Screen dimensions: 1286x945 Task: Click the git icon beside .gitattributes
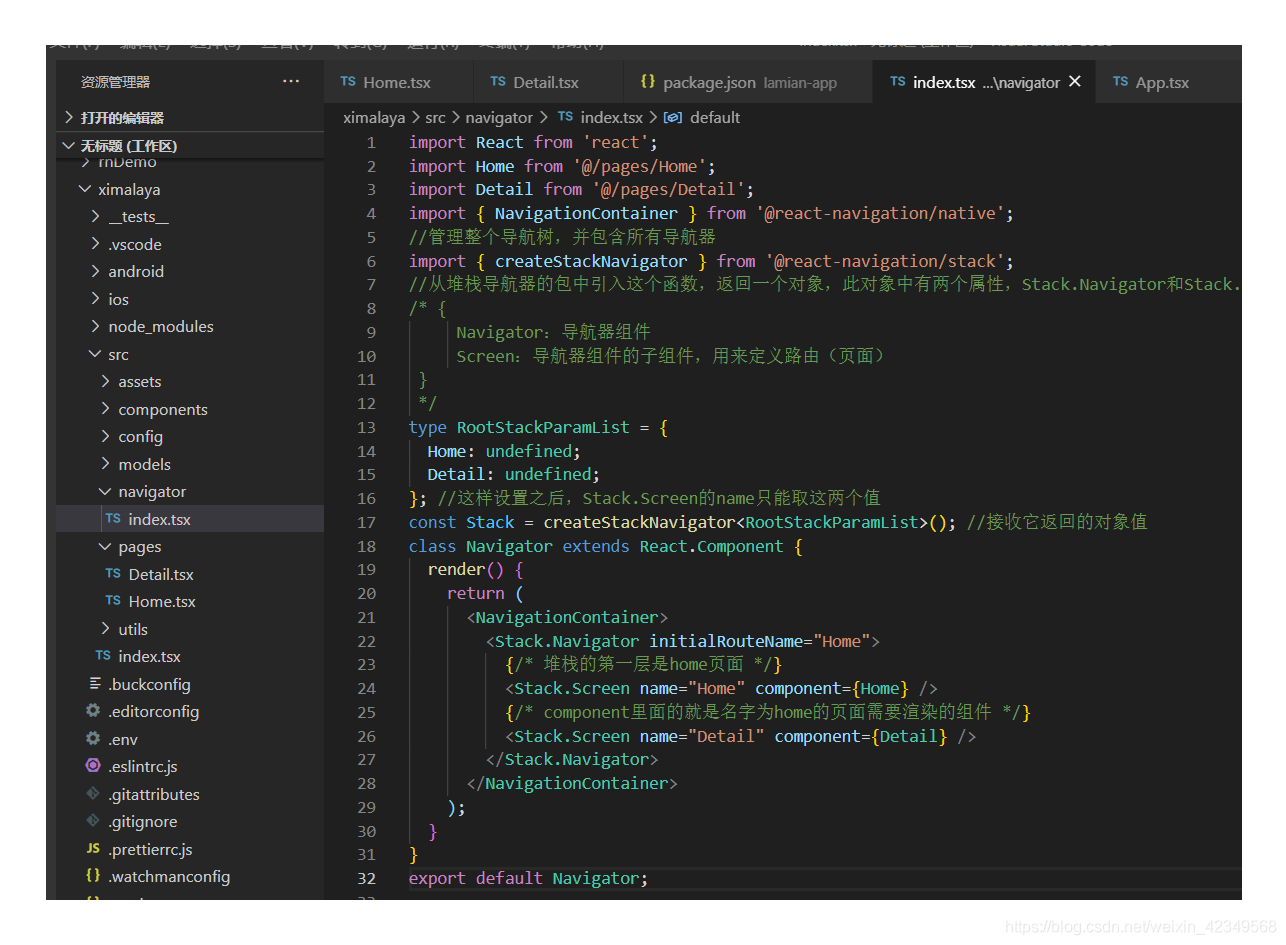93,794
